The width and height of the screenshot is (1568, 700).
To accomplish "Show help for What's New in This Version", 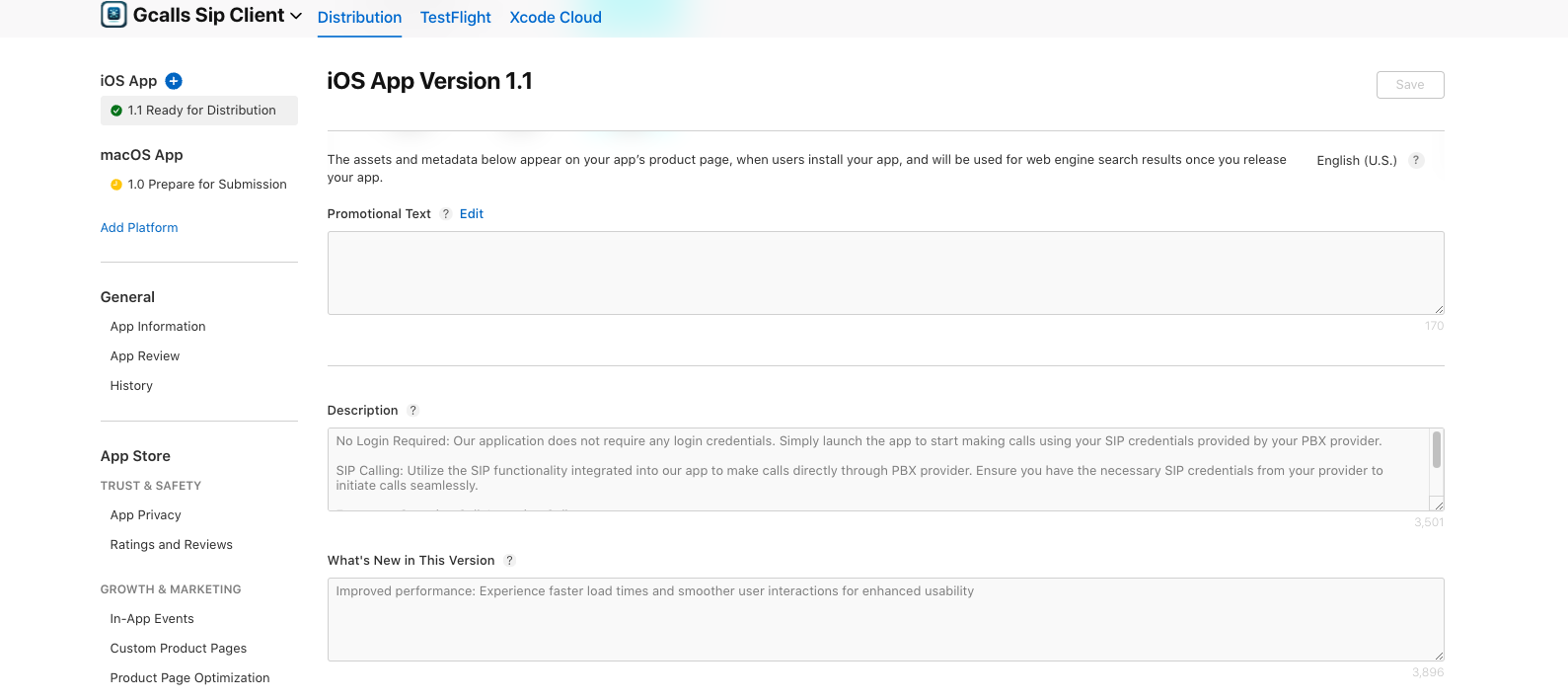I will tap(510, 561).
